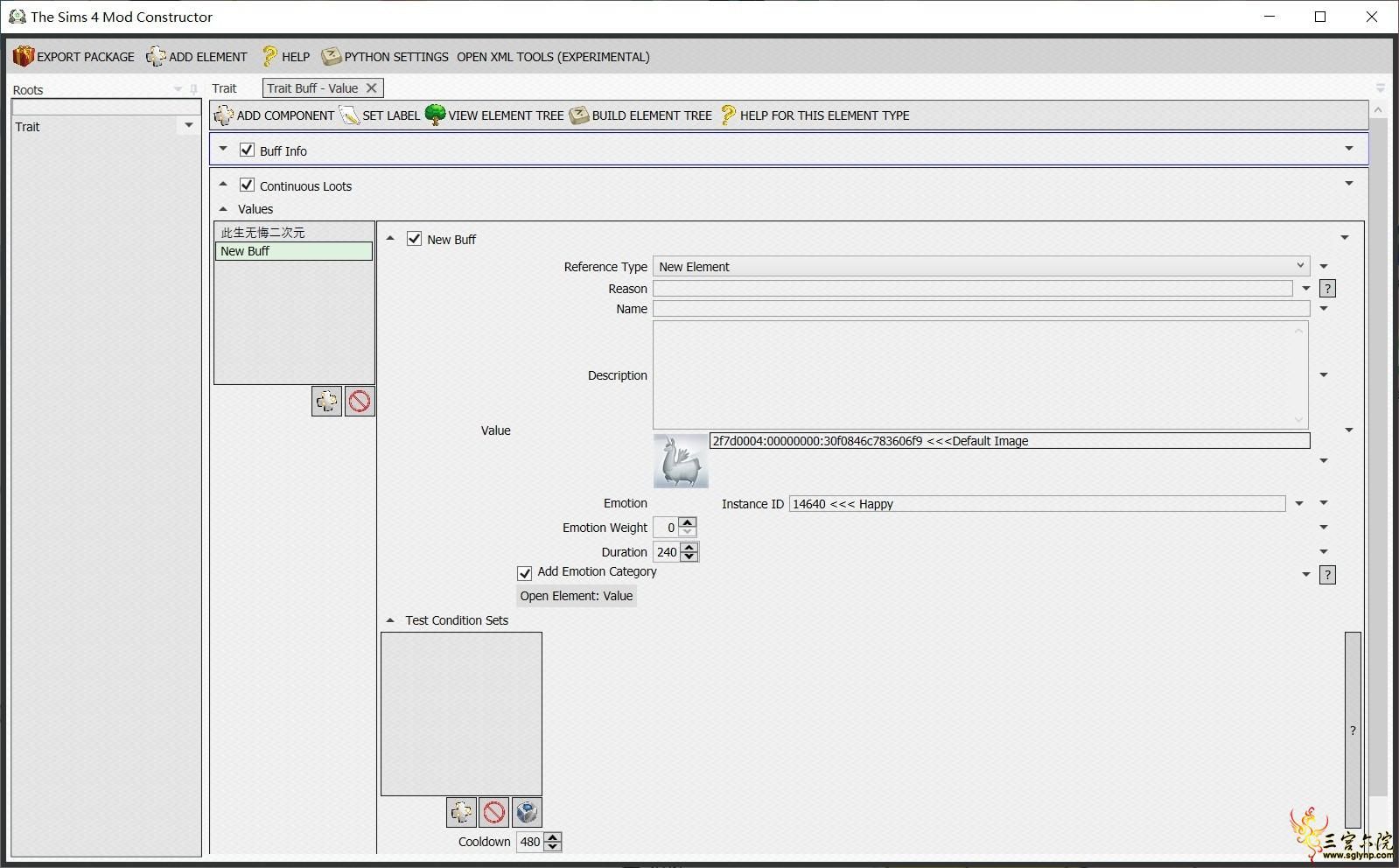Switch to the Trait tab
The image size is (1399, 868).
tap(224, 88)
